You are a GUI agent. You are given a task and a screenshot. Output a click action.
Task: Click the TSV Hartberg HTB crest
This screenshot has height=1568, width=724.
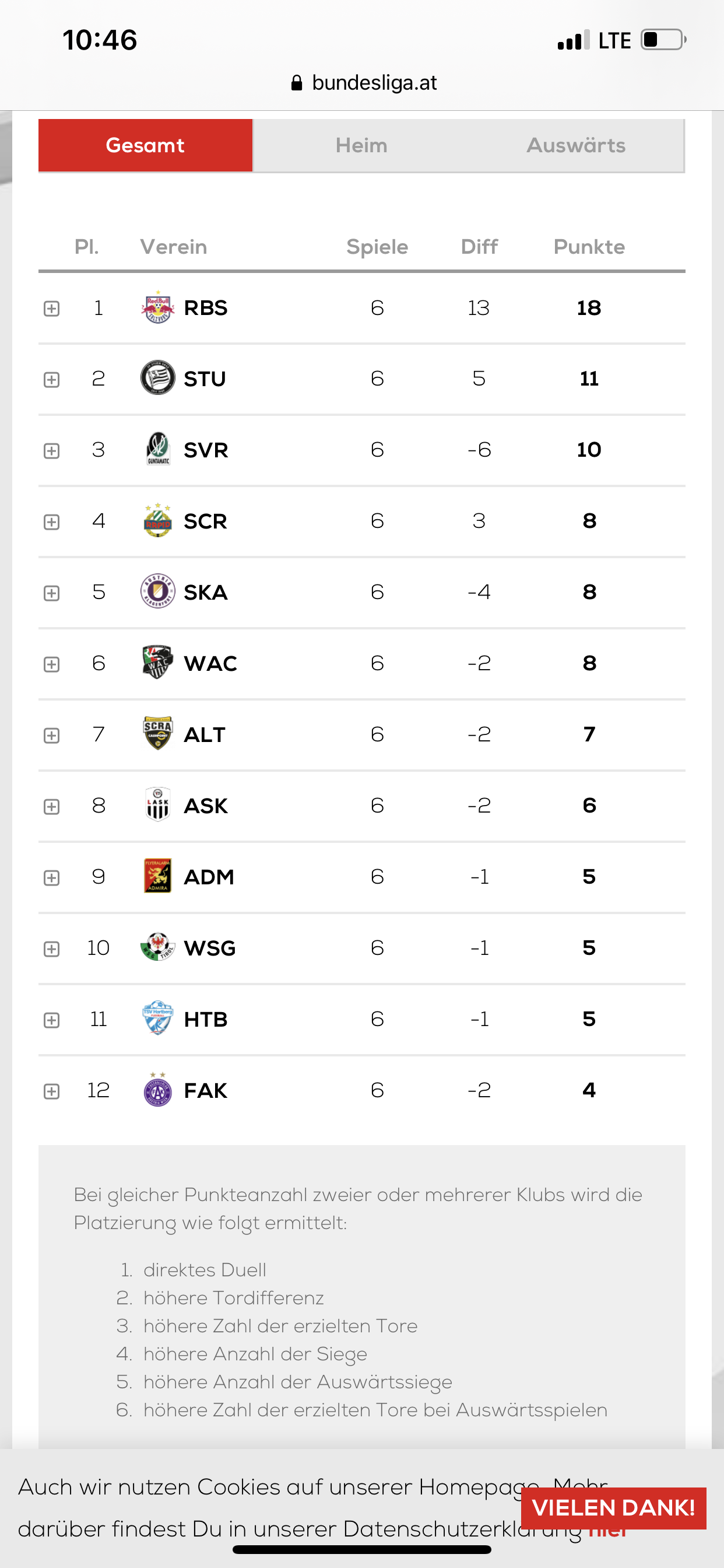157,1019
